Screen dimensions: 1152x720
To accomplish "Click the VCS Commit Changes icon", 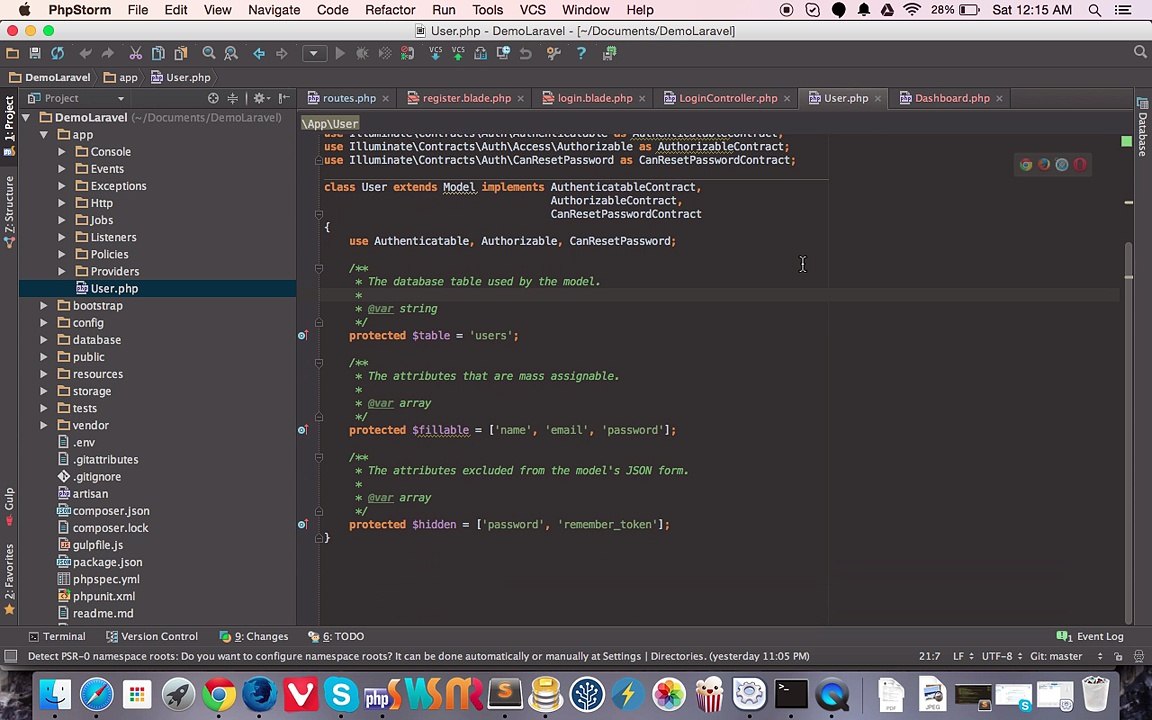I will (457, 53).
